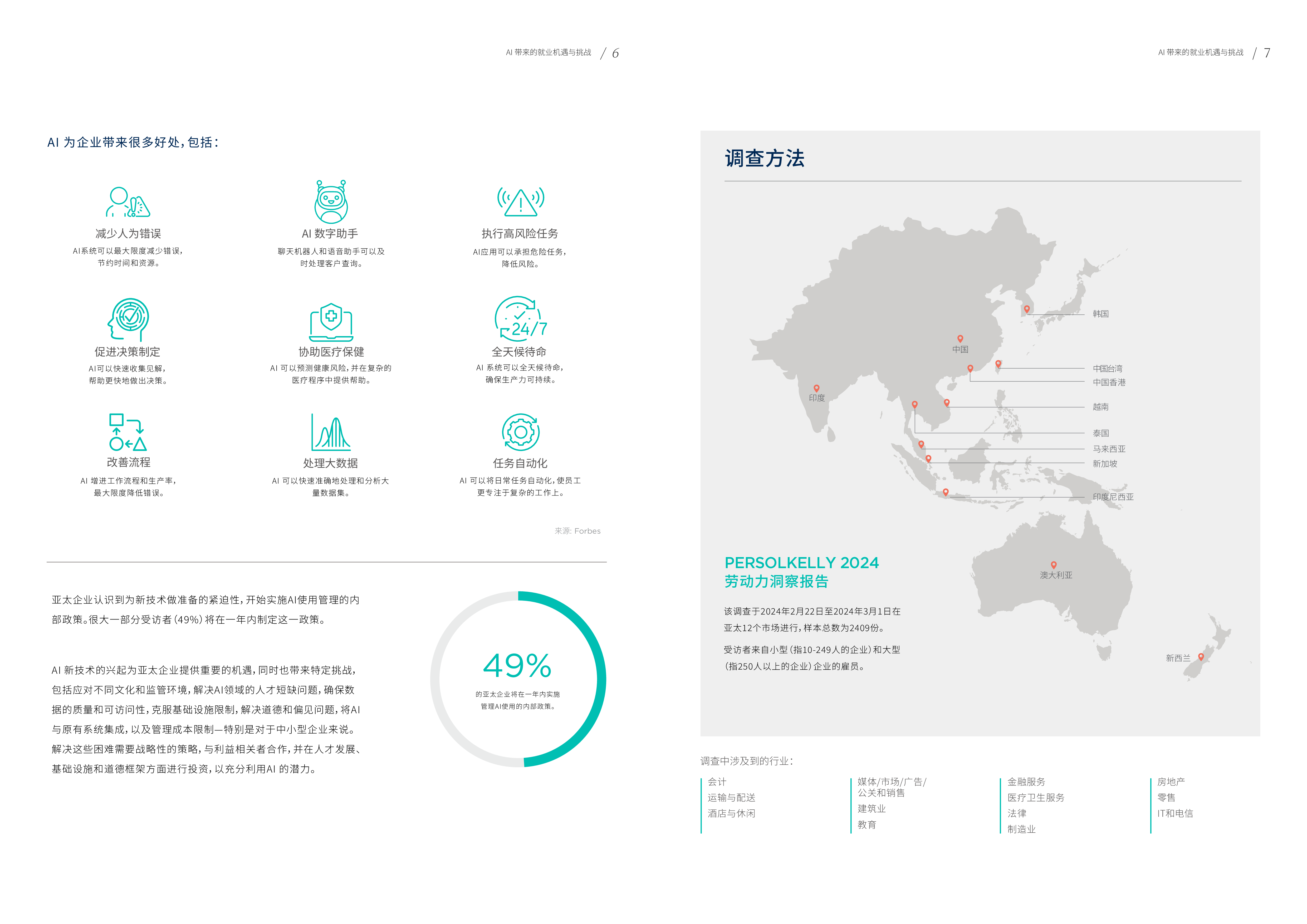Click the page number 7 header
This screenshot has width=1307, height=924.
tap(1267, 53)
